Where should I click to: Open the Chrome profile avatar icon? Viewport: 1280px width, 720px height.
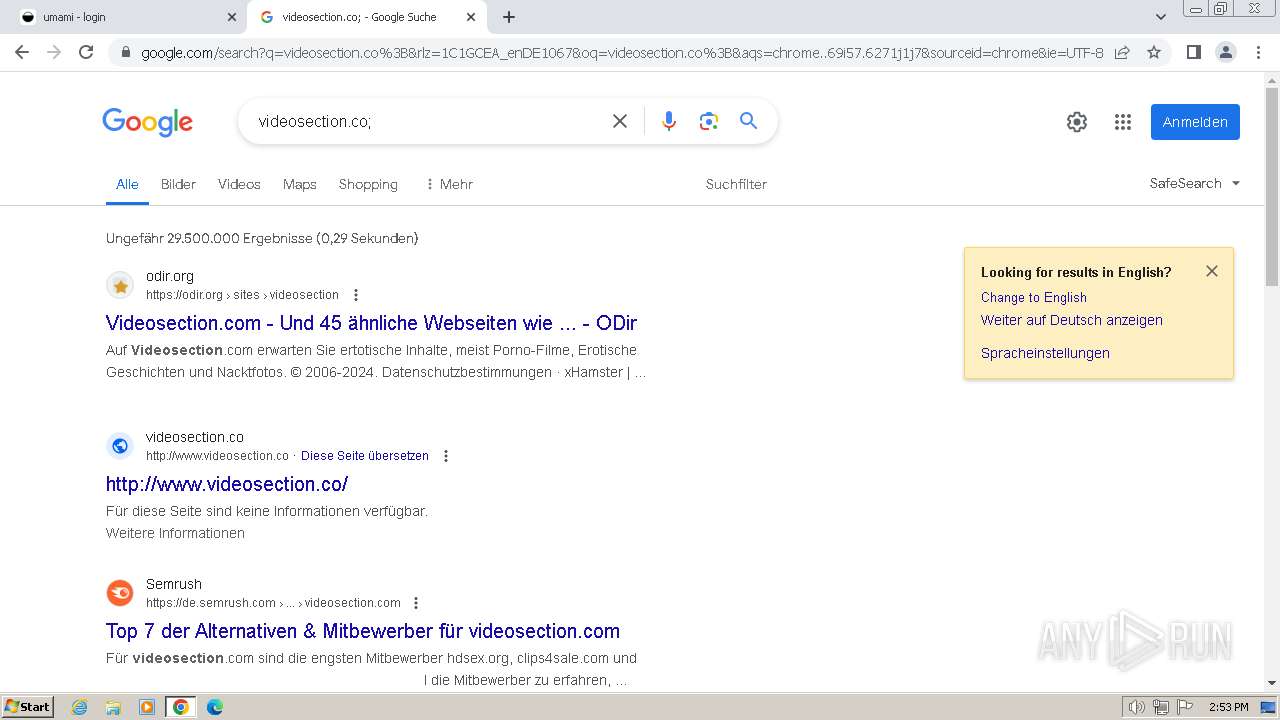point(1225,52)
